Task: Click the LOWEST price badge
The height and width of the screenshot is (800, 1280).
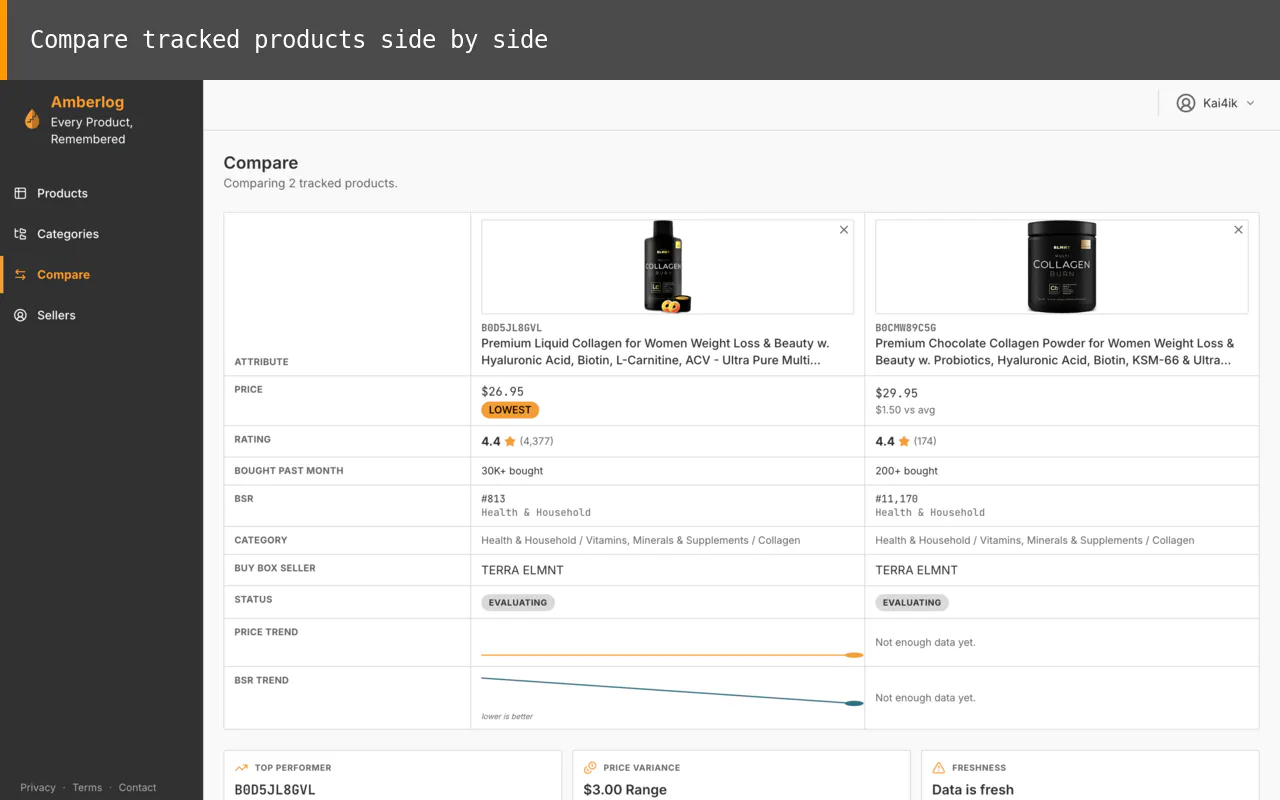Action: click(x=510, y=410)
